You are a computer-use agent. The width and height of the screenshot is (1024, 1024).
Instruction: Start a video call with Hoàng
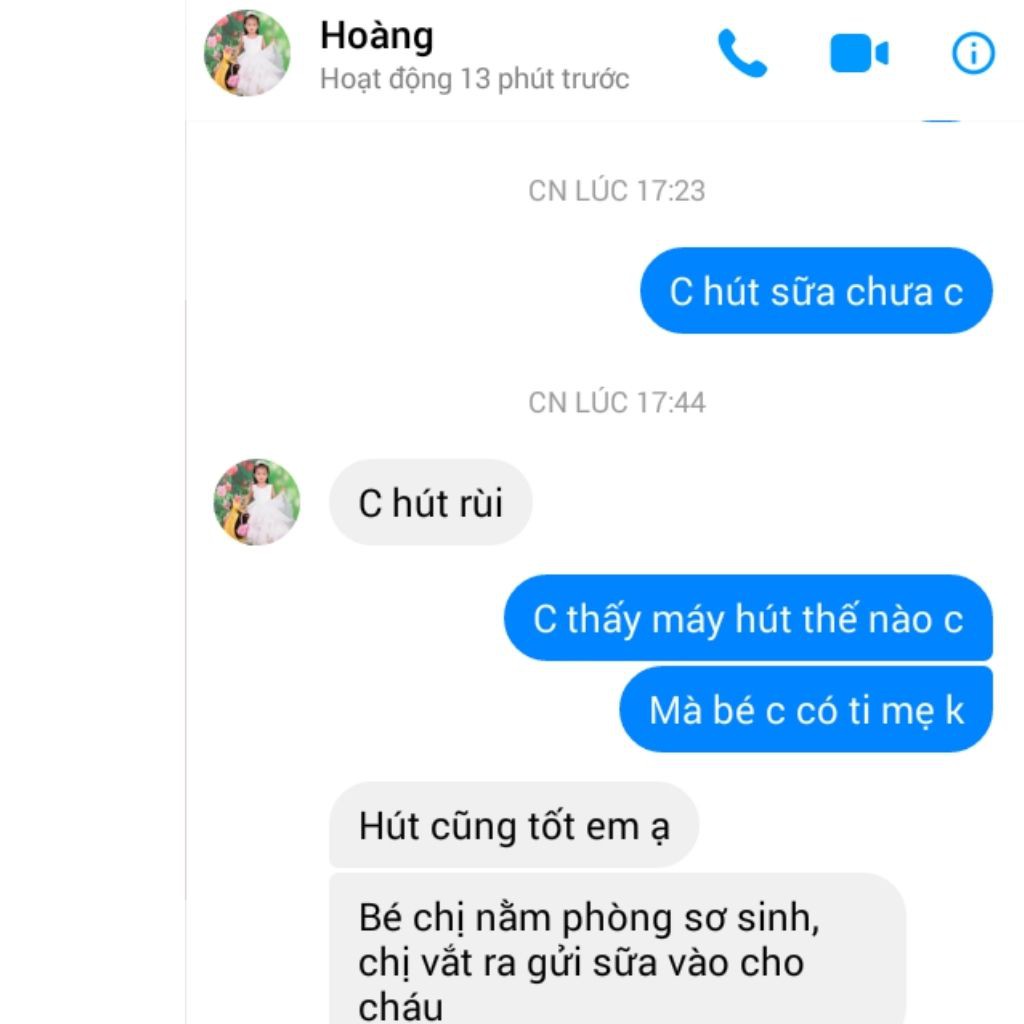(859, 53)
